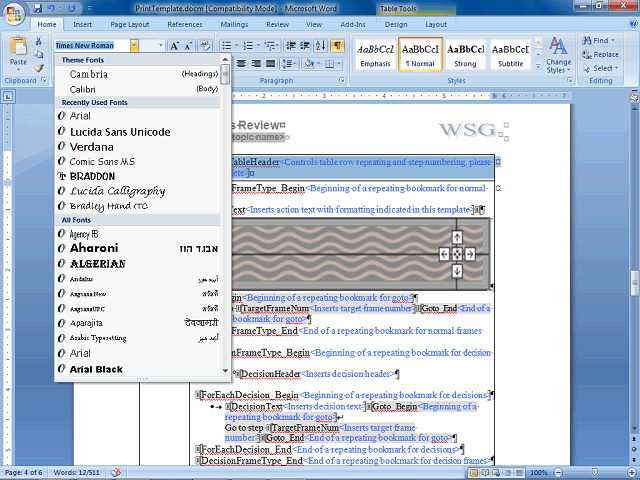Choose Verdana from recently used fonts
This screenshot has height=480, width=640.
(x=139, y=147)
